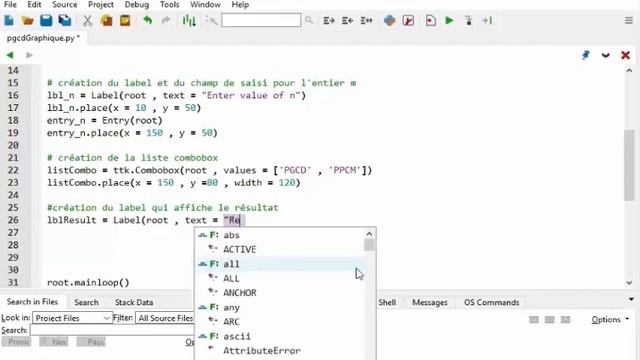640x360 pixels.
Task: Close the document with the red X
Action: tap(625, 55)
